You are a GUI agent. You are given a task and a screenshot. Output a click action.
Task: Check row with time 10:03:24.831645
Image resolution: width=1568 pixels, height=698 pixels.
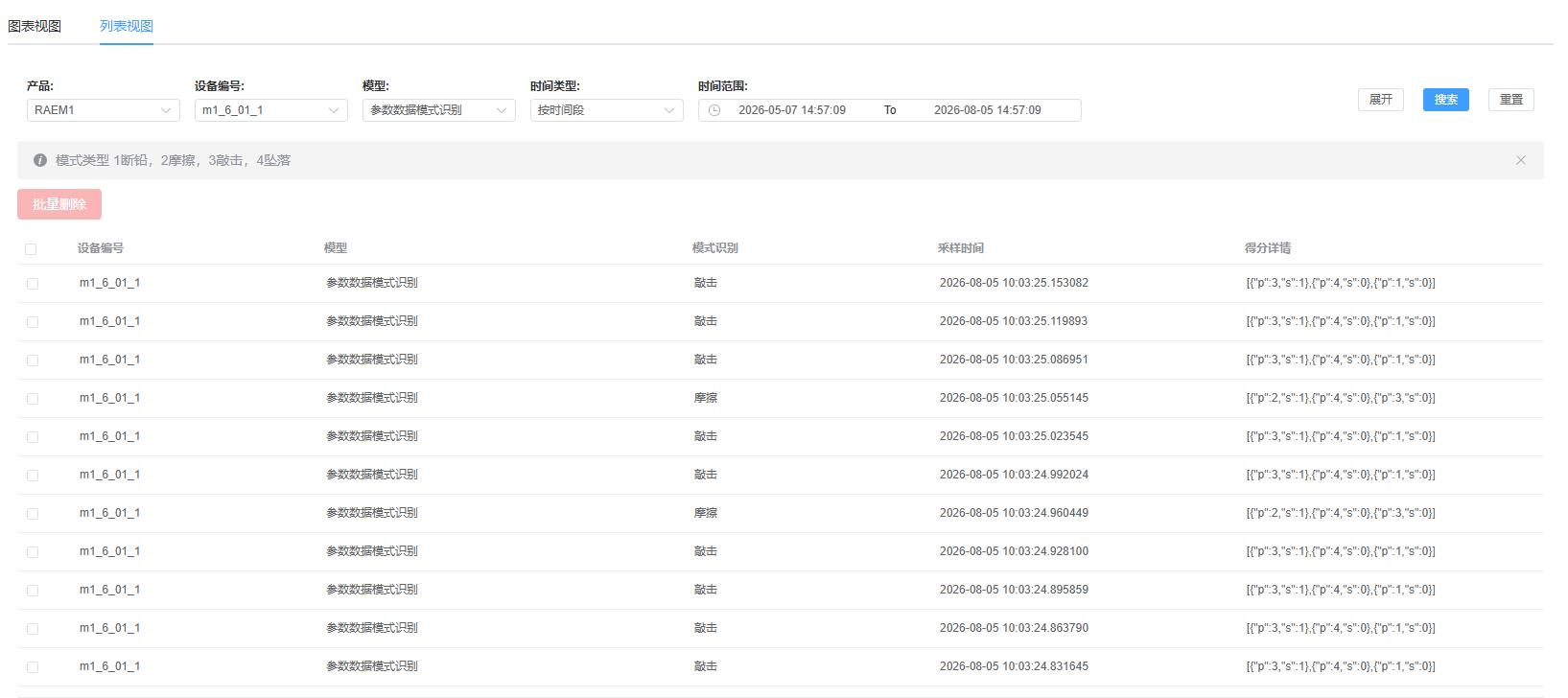(x=33, y=667)
